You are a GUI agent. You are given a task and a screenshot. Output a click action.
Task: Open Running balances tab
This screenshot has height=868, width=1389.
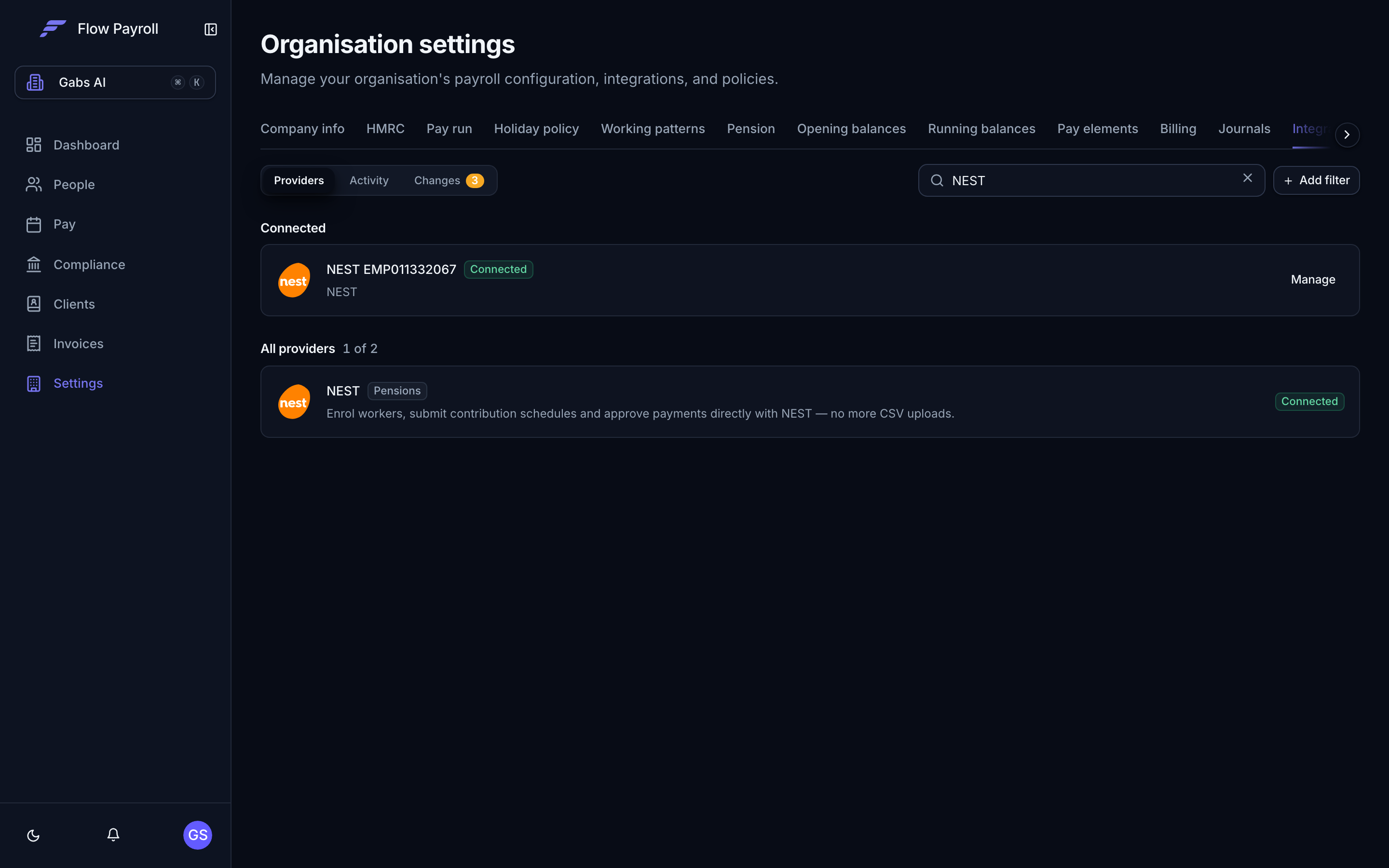pos(981,129)
